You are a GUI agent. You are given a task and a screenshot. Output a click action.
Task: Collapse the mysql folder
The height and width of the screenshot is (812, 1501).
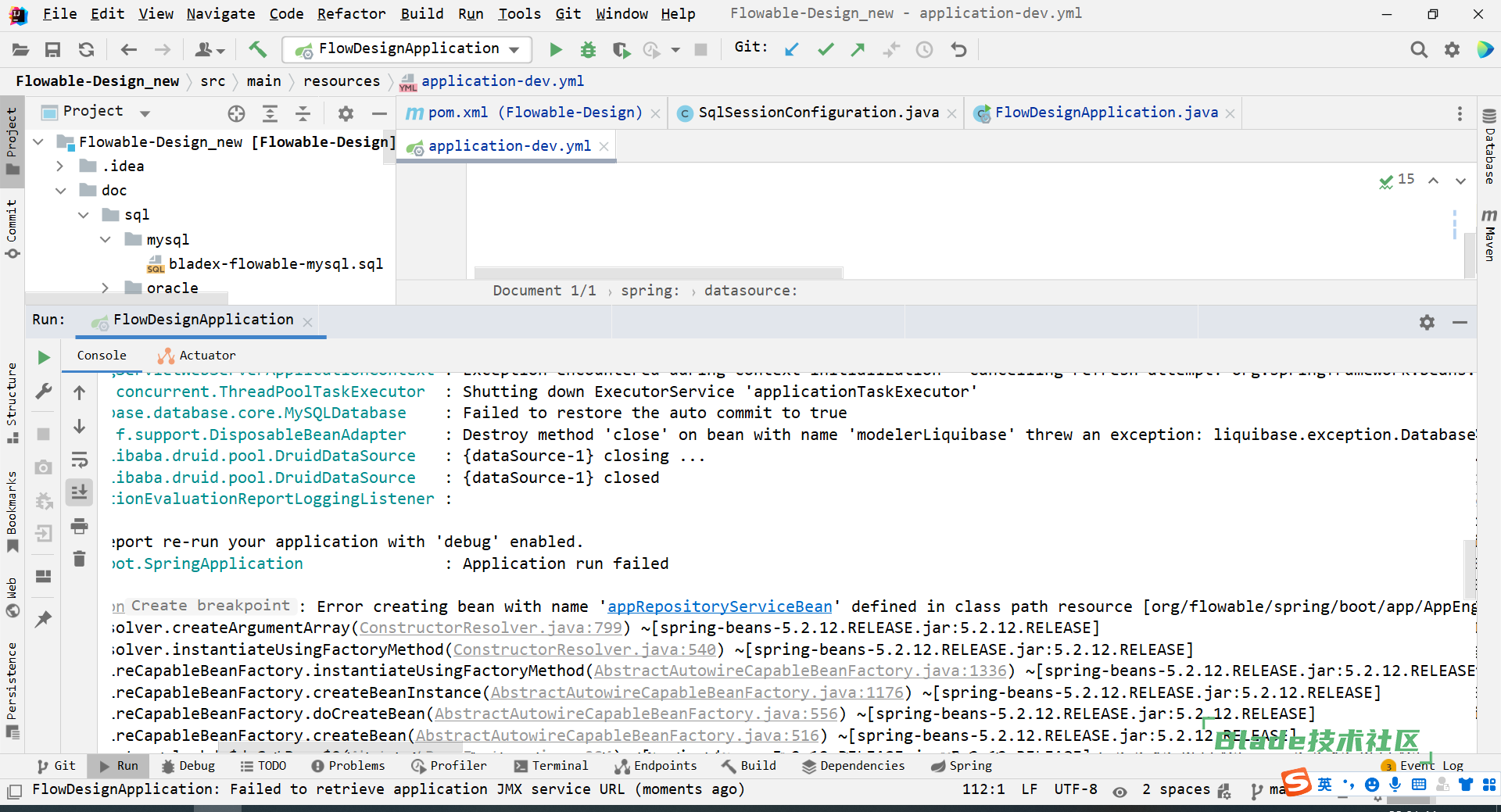click(105, 240)
